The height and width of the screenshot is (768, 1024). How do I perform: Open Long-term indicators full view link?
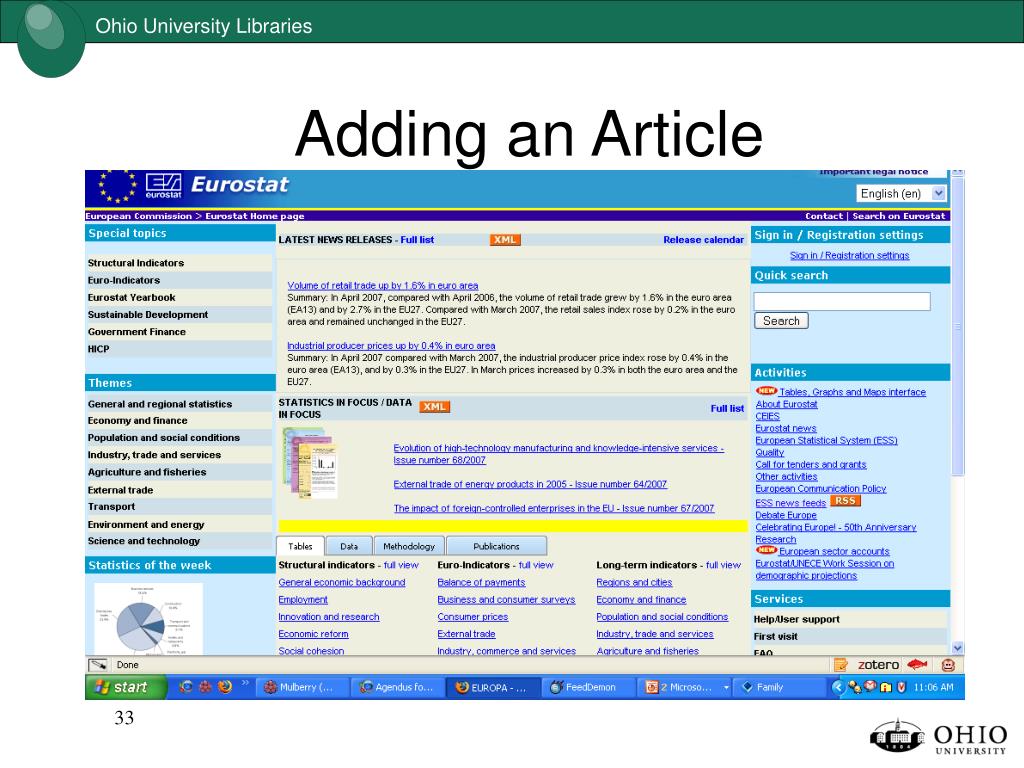tap(723, 565)
